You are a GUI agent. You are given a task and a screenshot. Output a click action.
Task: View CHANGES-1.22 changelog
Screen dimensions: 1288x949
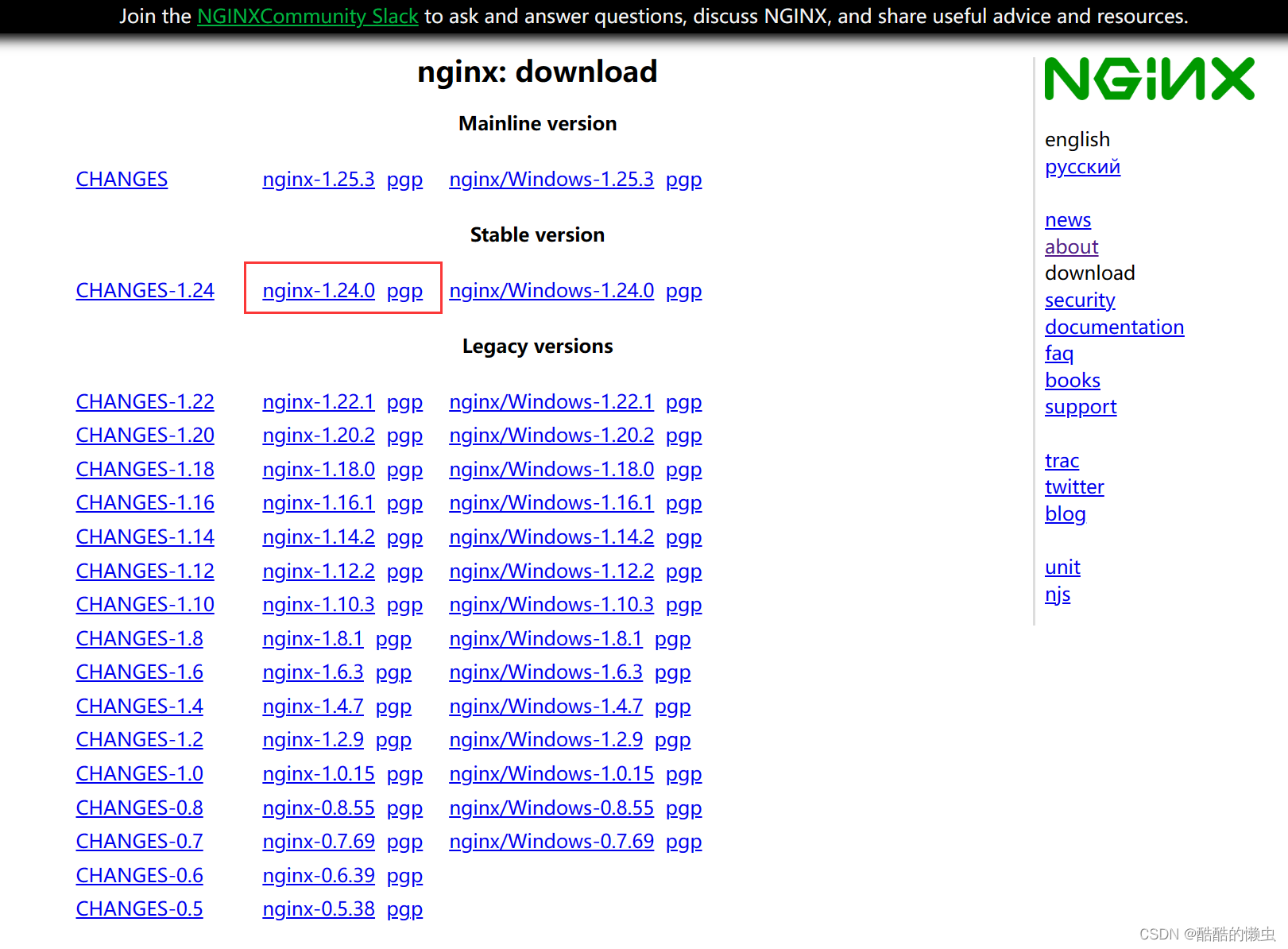145,402
